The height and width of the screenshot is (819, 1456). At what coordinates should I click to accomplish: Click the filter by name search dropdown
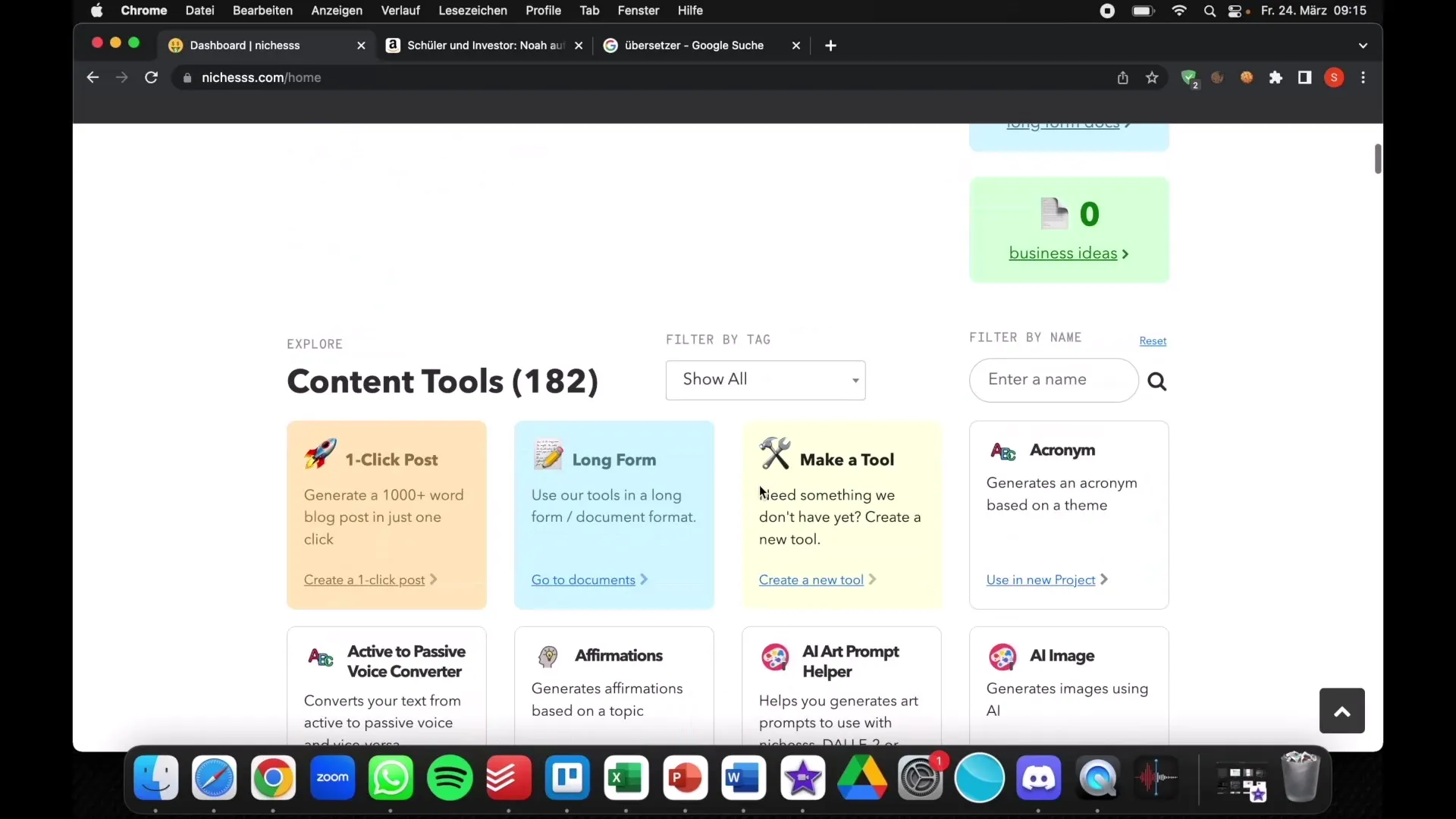coord(1053,380)
